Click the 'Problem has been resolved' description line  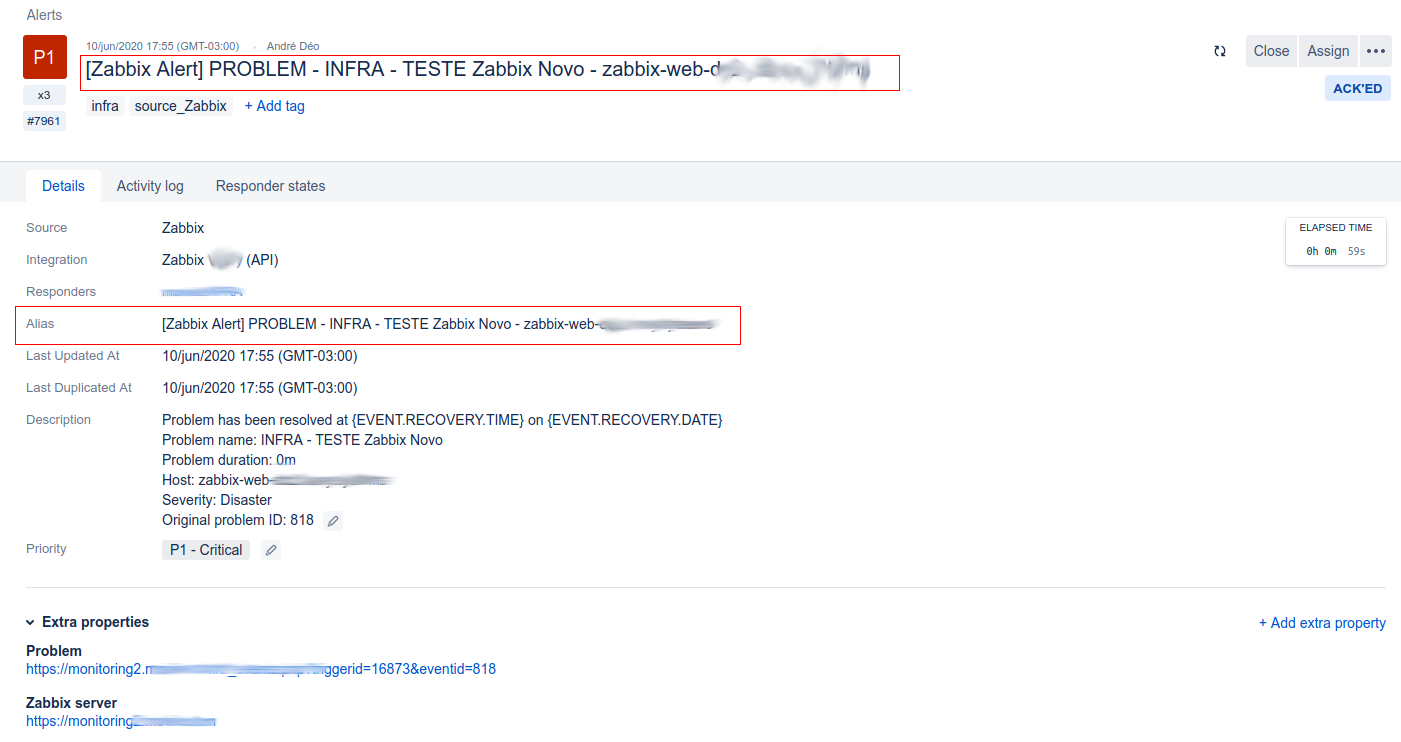(x=442, y=420)
